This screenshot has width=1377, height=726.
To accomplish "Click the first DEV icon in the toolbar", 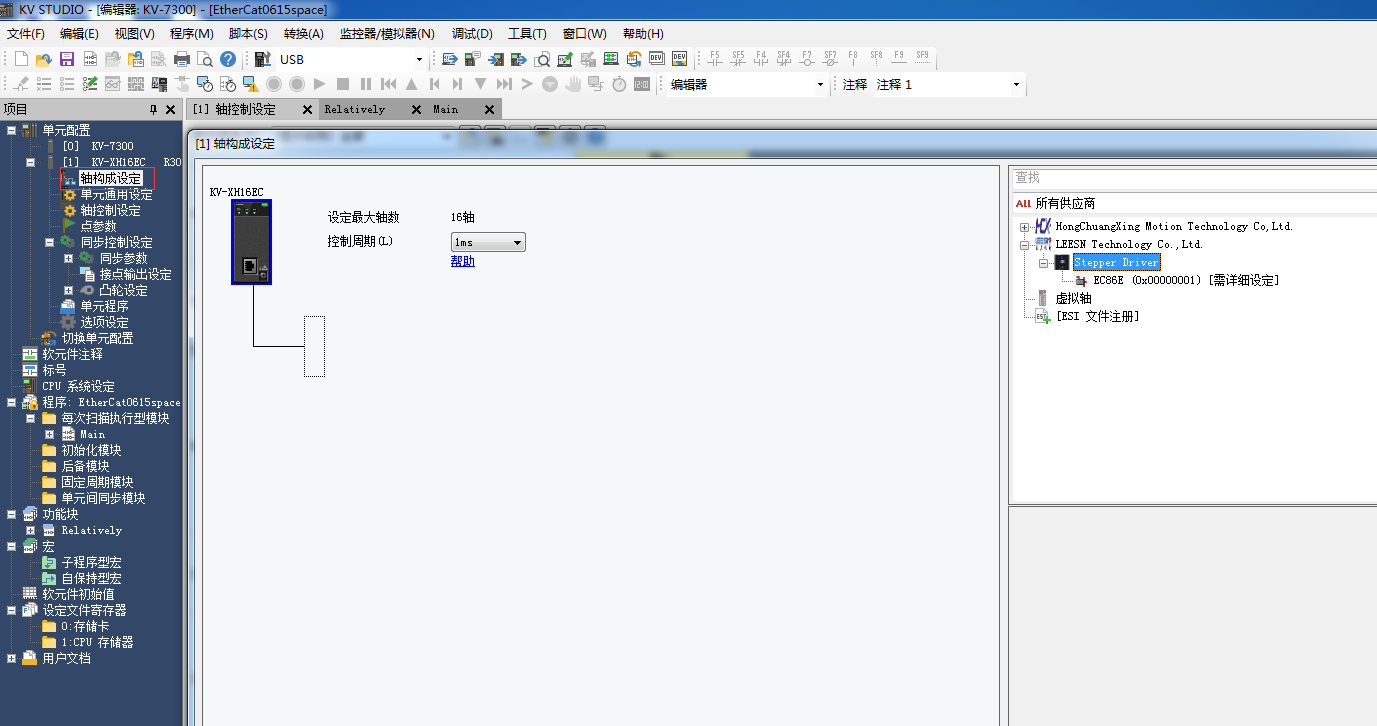I will pyautogui.click(x=657, y=59).
